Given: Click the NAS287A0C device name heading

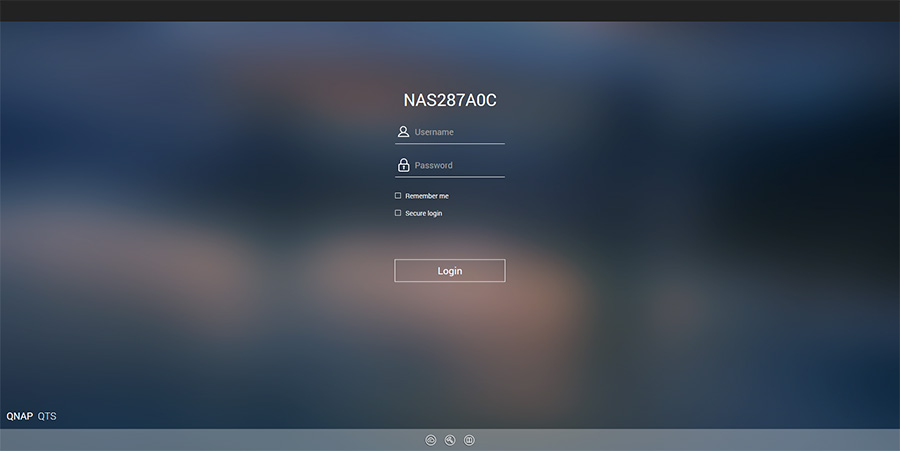Looking at the screenshot, I should click(x=450, y=101).
